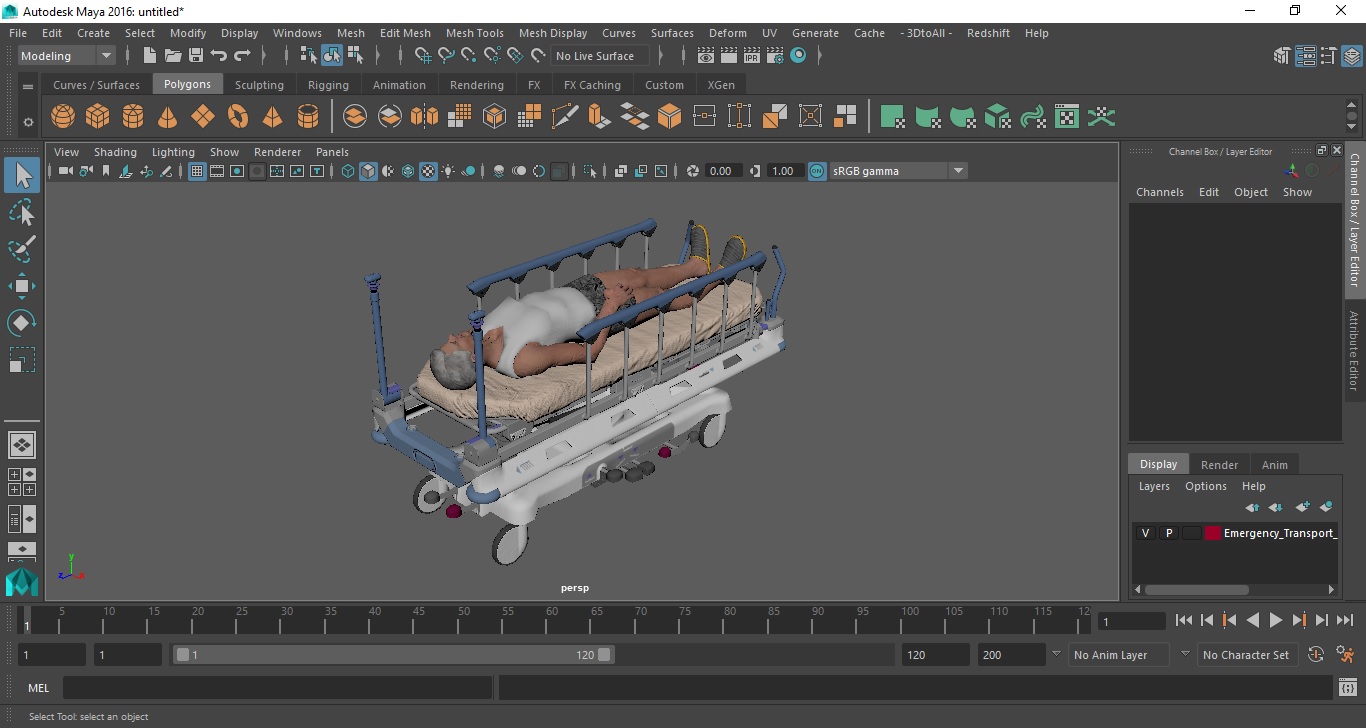This screenshot has width=1366, height=728.
Task: Toggle use all lights in viewport
Action: 448,171
